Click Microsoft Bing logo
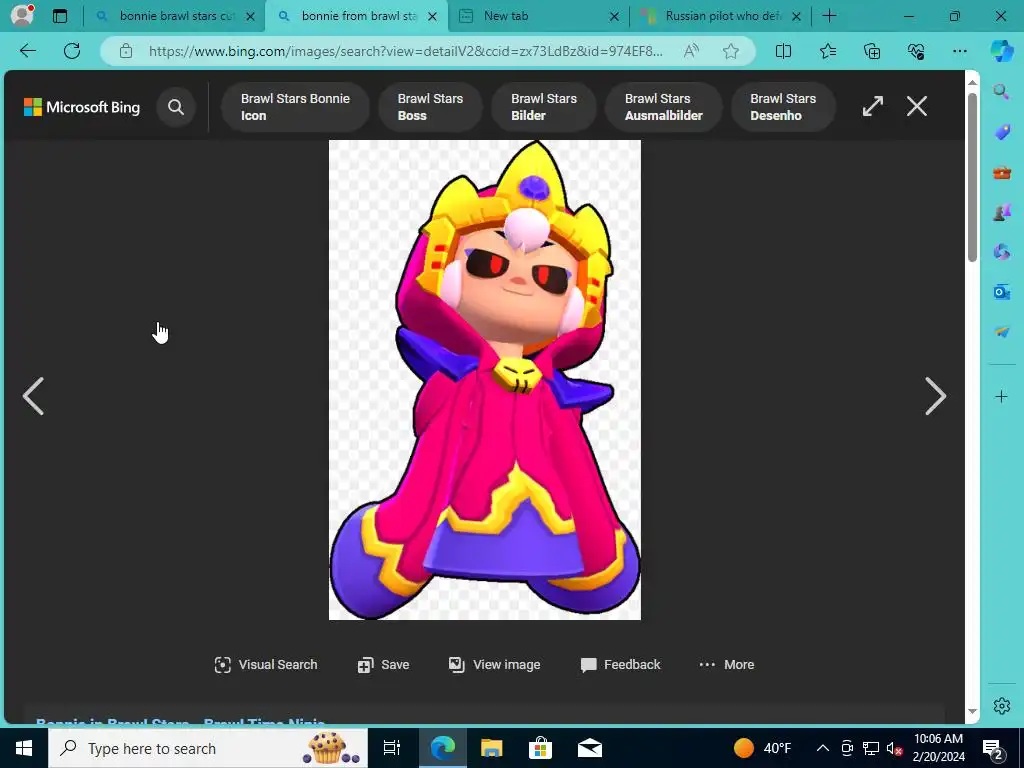Viewport: 1024px width, 768px height. [82, 106]
